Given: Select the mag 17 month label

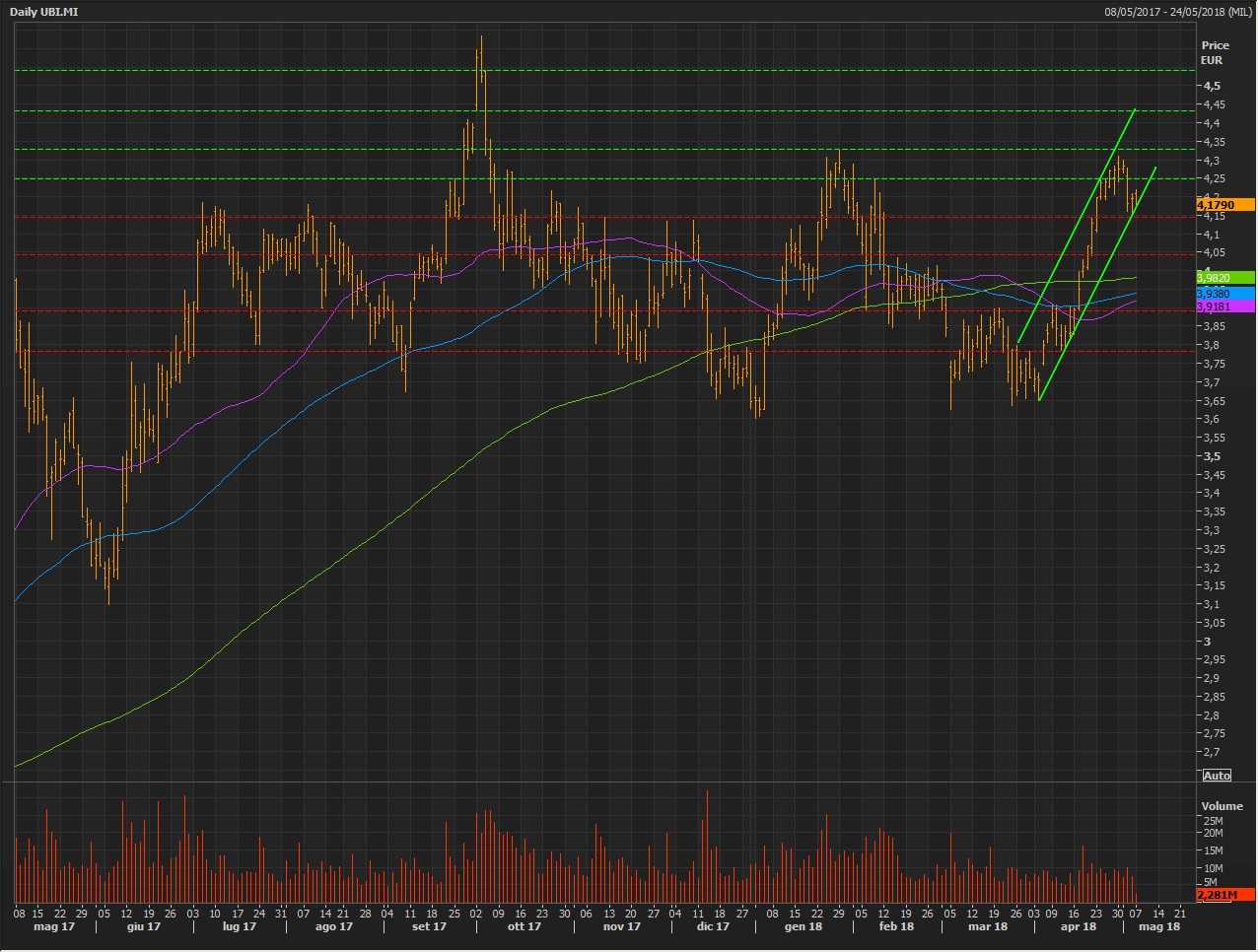Looking at the screenshot, I should [54, 927].
